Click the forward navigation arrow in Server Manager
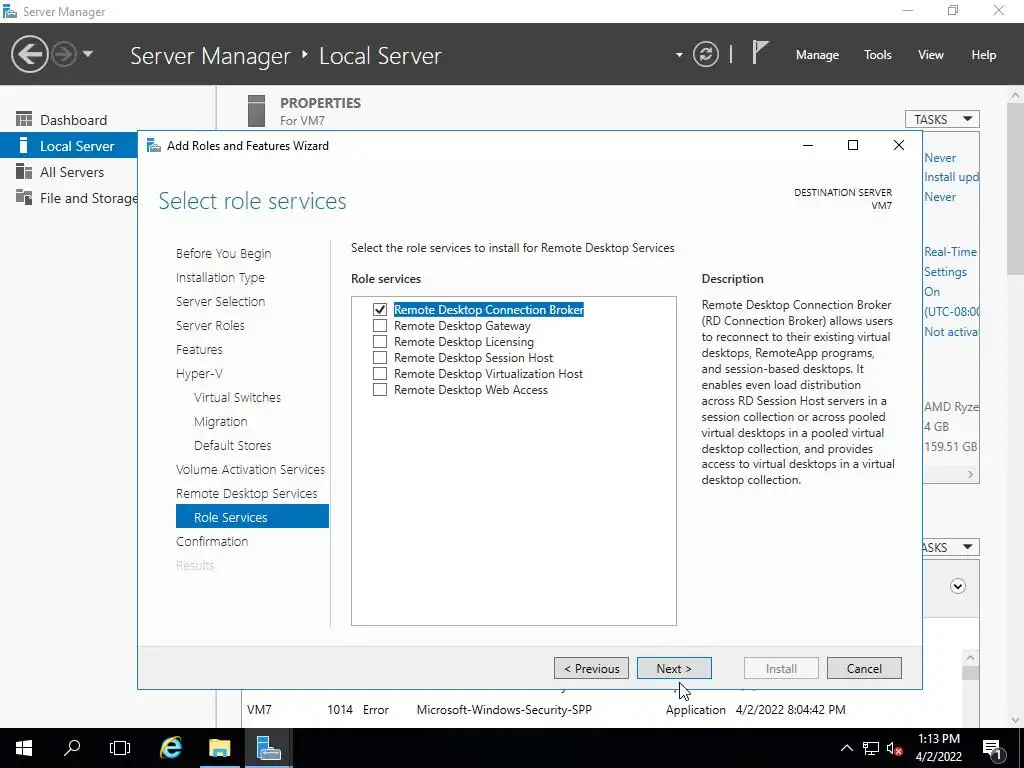 point(63,54)
